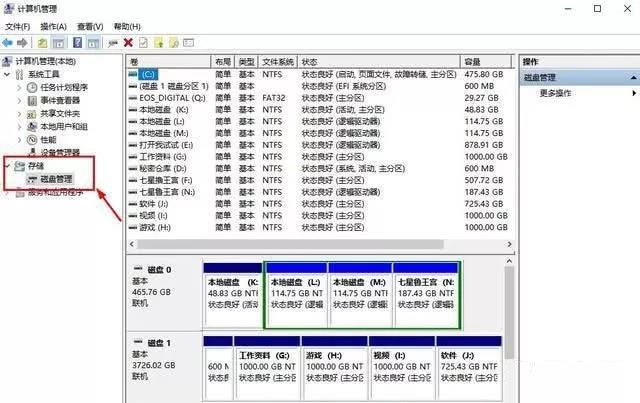Select the 本地磁盘 (K:) partition on 磁盘 0
640x403 pixels.
click(233, 295)
